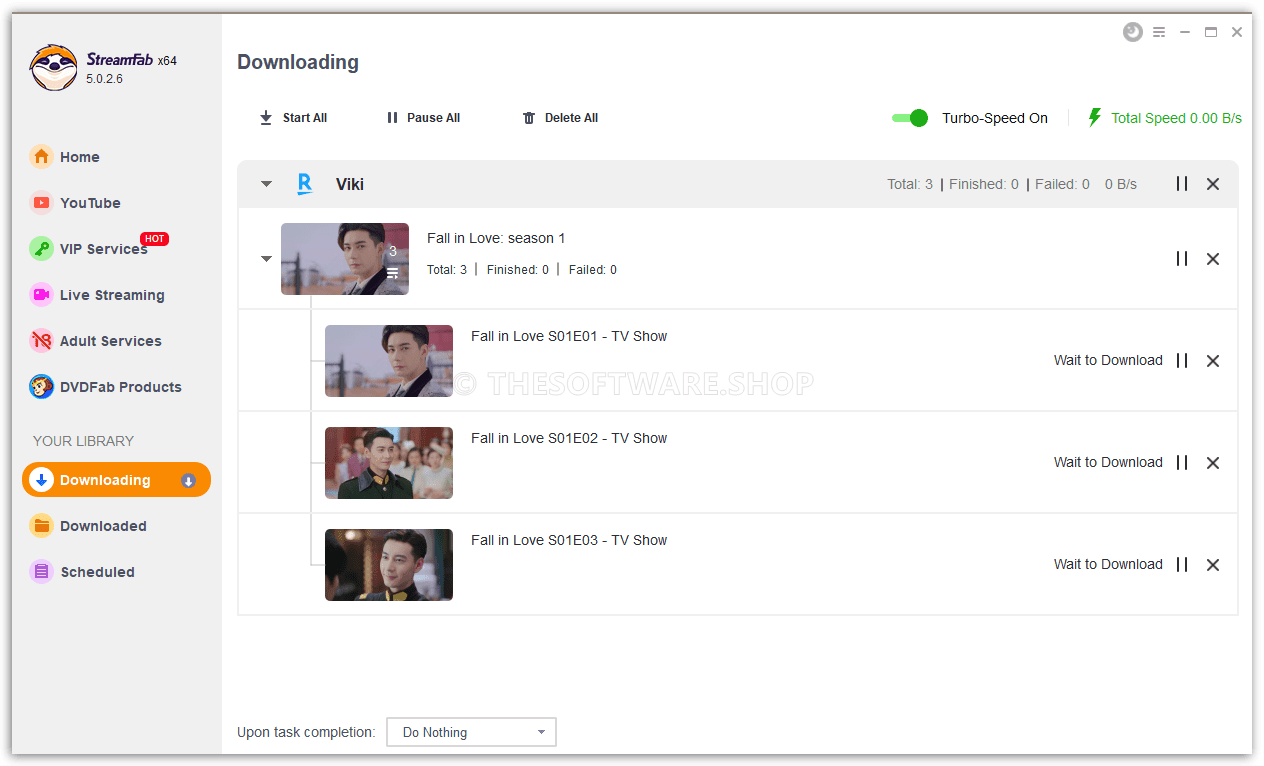This screenshot has width=1264, height=766.
Task: Collapse the Viki group
Action: pos(266,184)
